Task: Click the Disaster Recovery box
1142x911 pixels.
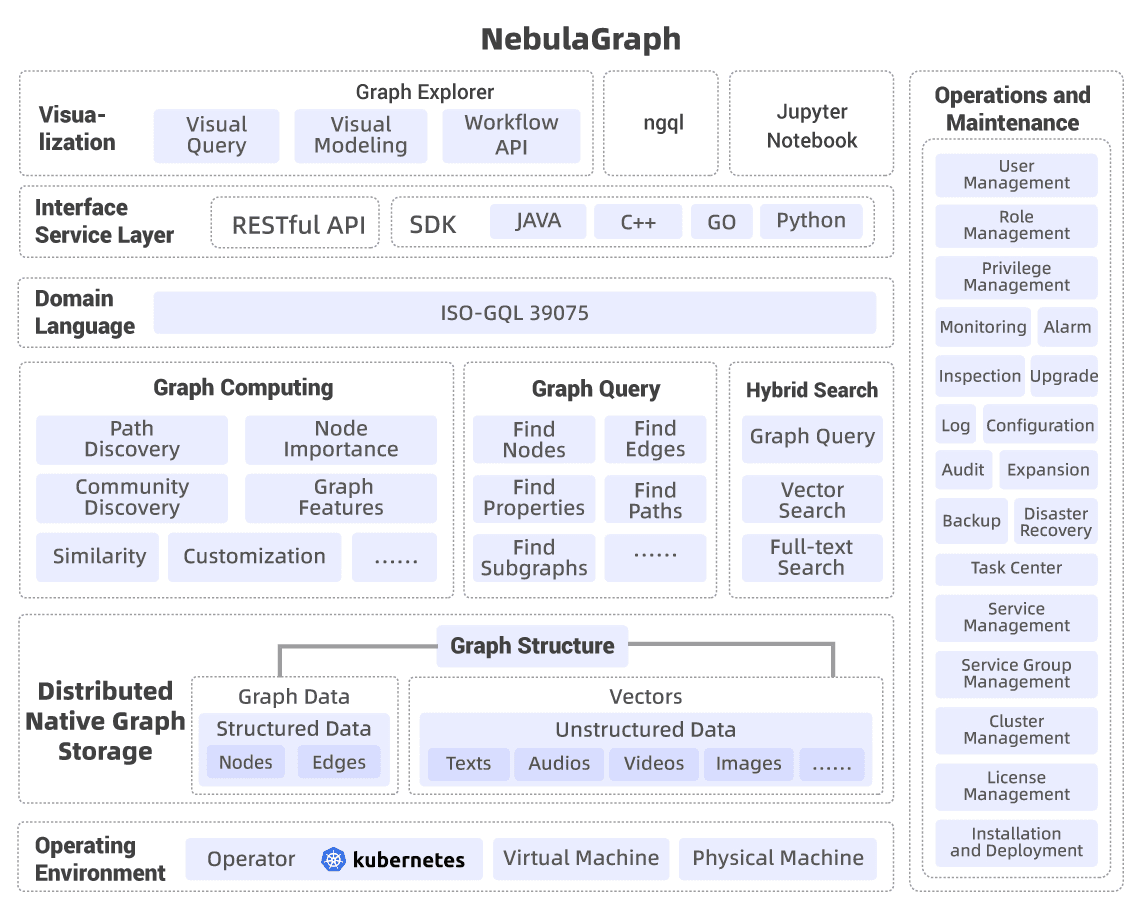Action: click(x=1055, y=521)
